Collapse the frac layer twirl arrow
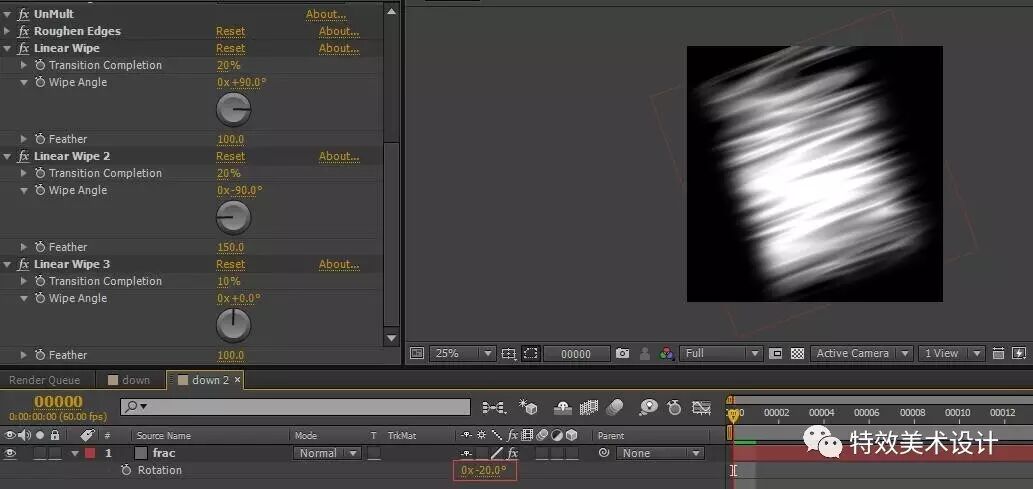The image size is (1033, 489). (75, 453)
